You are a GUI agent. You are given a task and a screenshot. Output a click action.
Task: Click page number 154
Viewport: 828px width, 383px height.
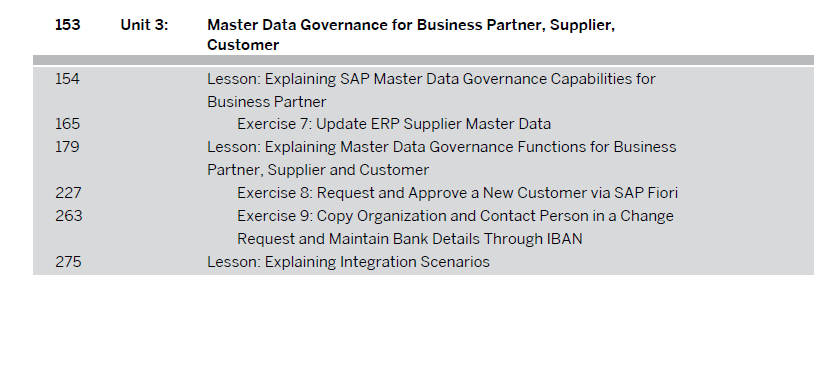pyautogui.click(x=68, y=79)
